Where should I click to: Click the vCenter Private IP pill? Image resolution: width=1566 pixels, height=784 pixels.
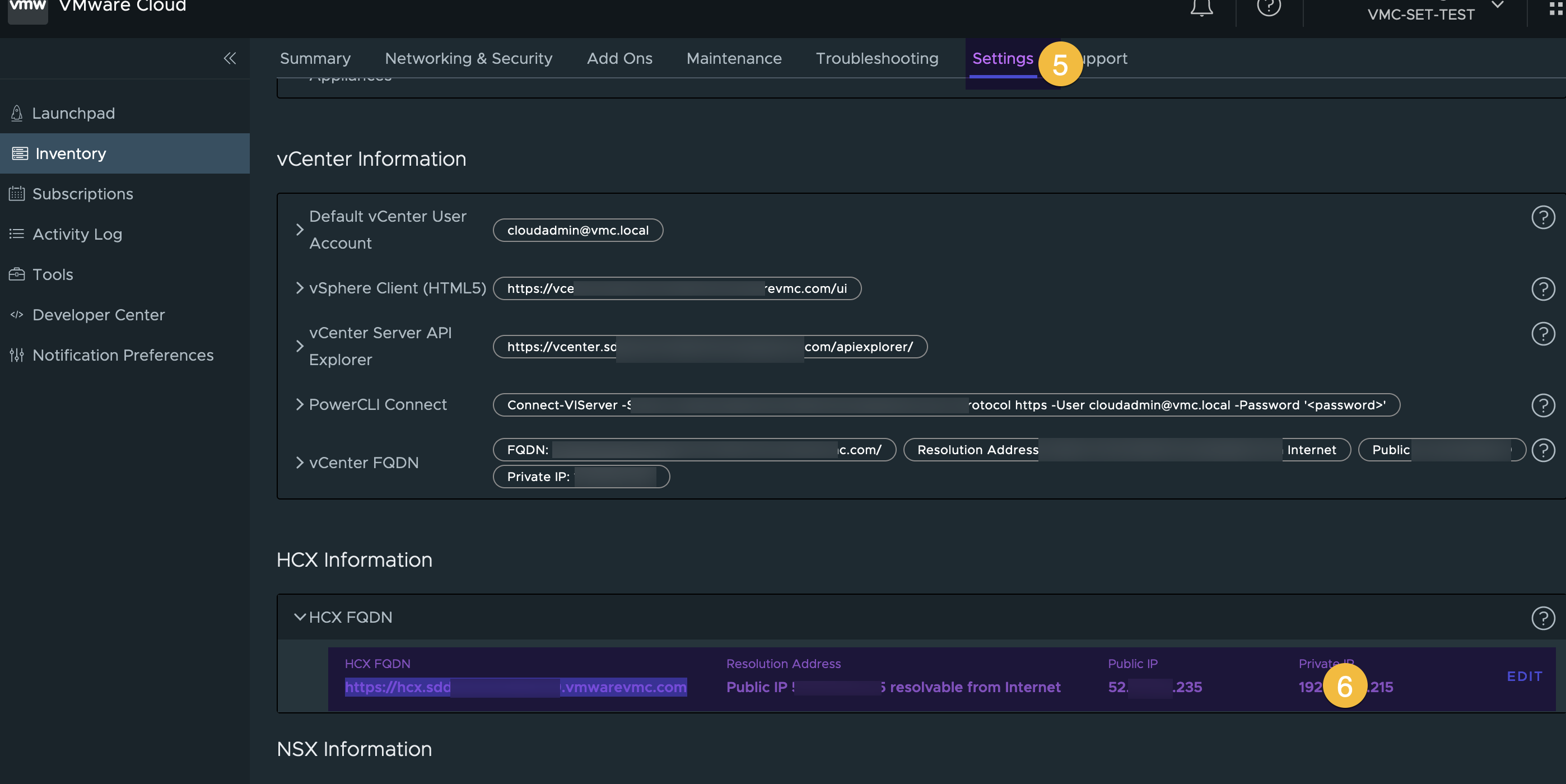[x=581, y=477]
